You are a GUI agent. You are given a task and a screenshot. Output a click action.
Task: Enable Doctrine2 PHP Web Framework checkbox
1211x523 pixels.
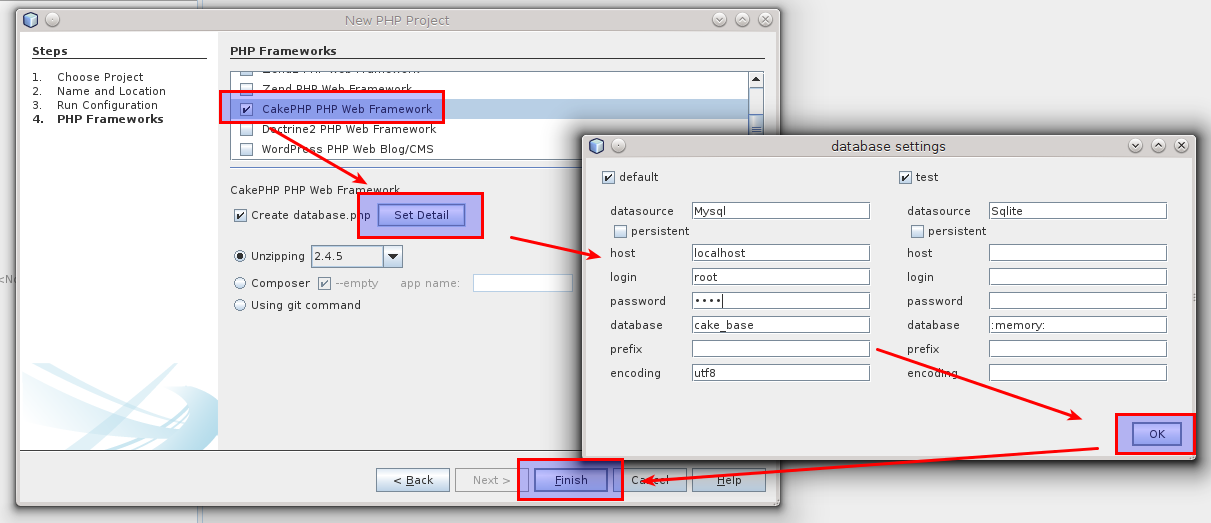point(246,129)
